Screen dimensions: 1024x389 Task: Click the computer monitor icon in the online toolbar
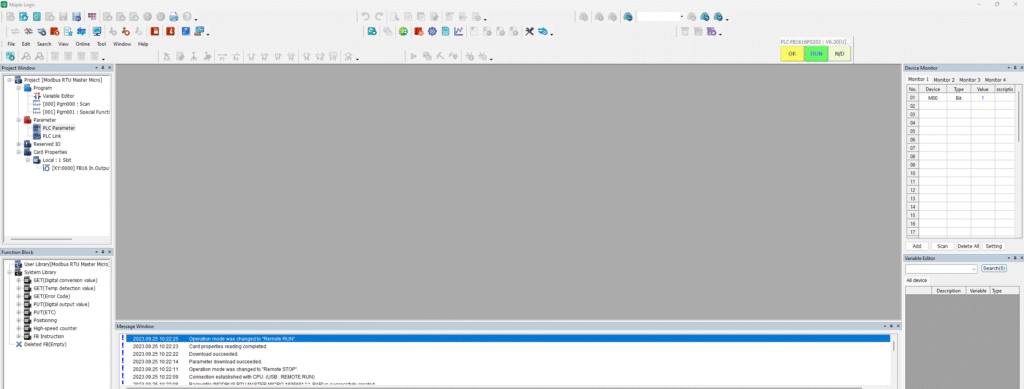pos(97,31)
